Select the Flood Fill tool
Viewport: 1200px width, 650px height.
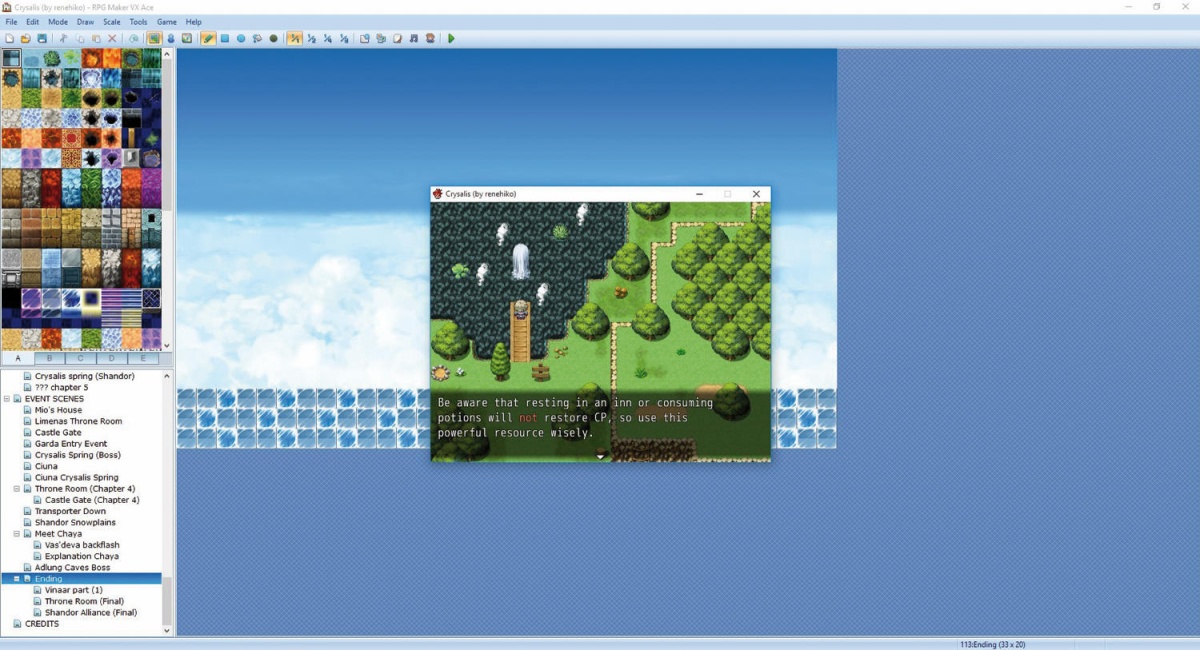257,38
